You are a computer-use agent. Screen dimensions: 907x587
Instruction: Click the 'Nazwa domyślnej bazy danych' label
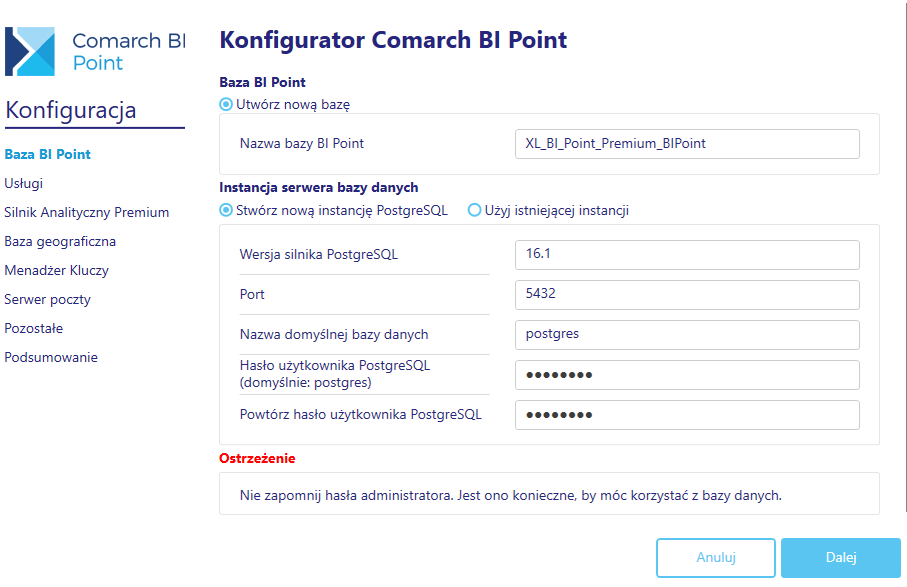click(x=334, y=334)
